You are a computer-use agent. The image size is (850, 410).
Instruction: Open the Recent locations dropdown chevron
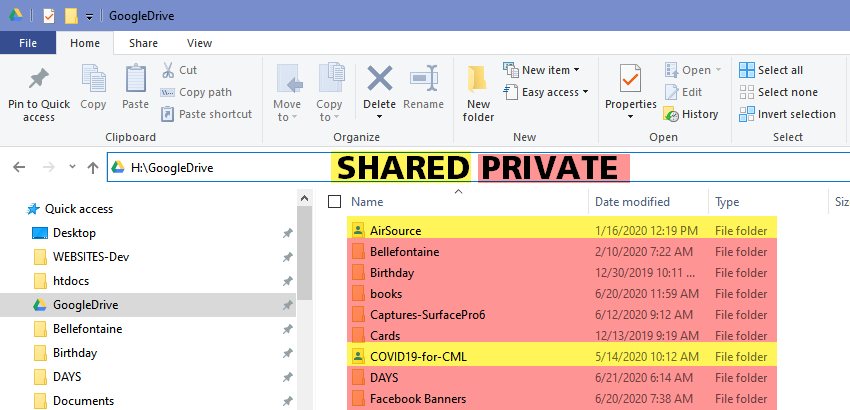click(x=72, y=167)
